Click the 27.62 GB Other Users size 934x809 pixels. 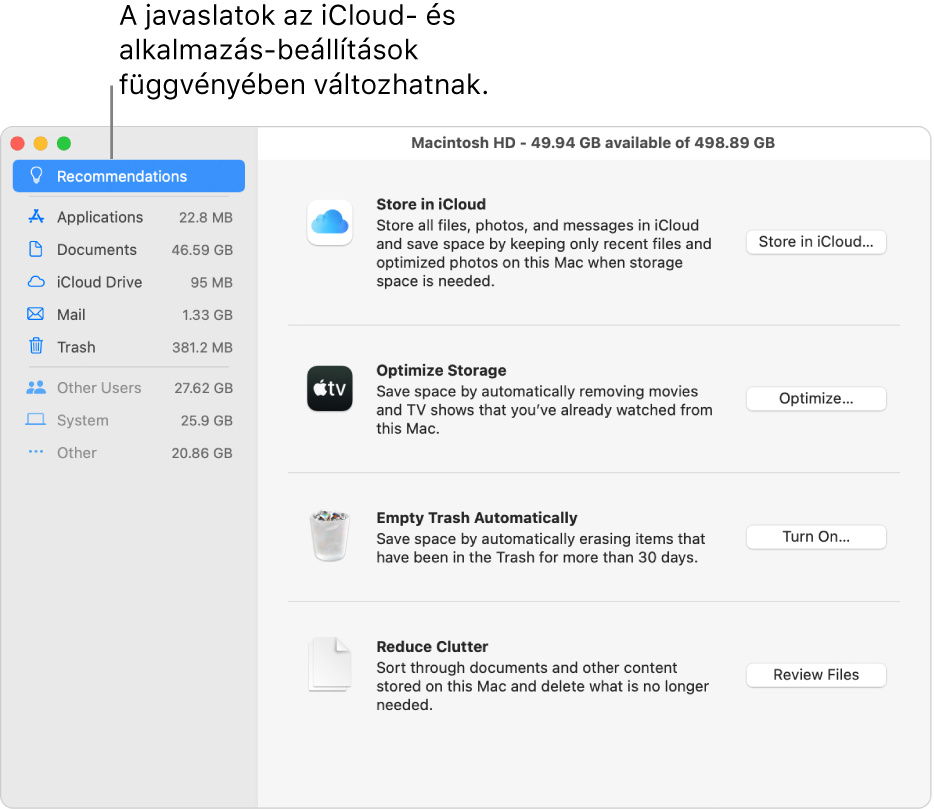203,388
